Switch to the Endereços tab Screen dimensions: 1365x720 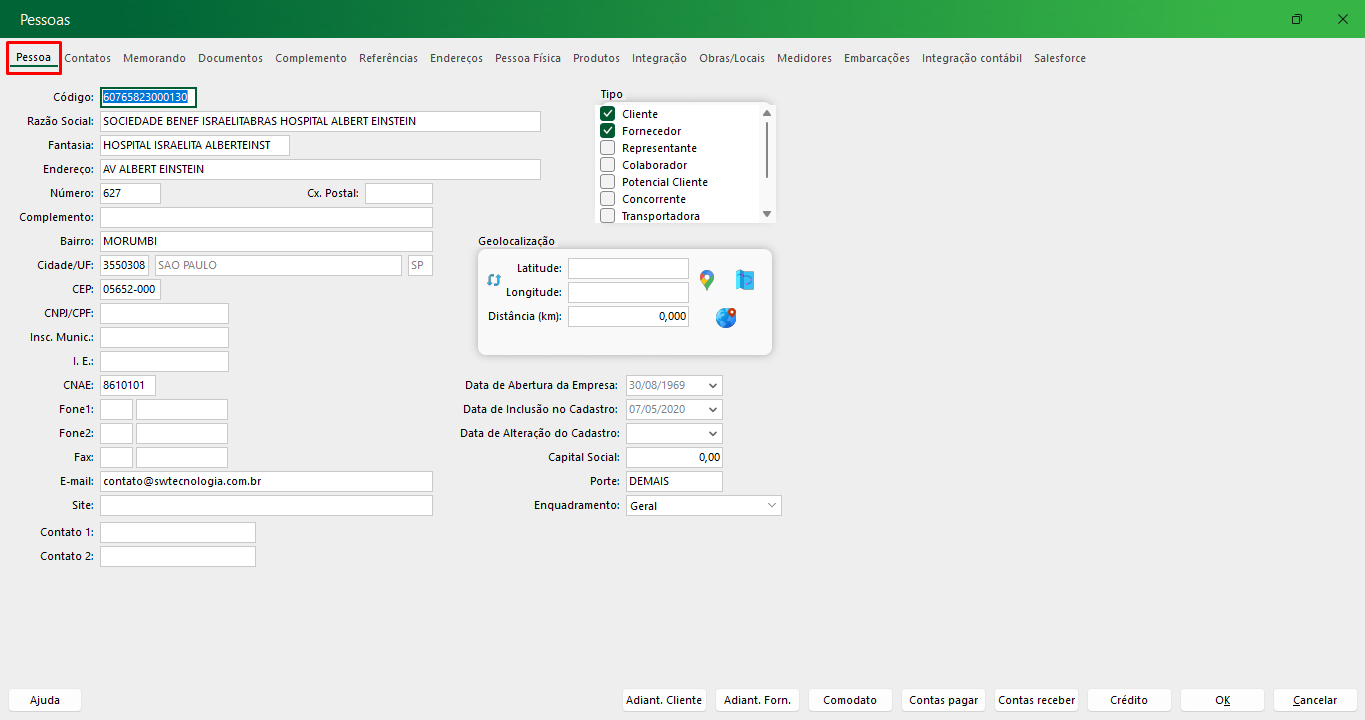456,58
